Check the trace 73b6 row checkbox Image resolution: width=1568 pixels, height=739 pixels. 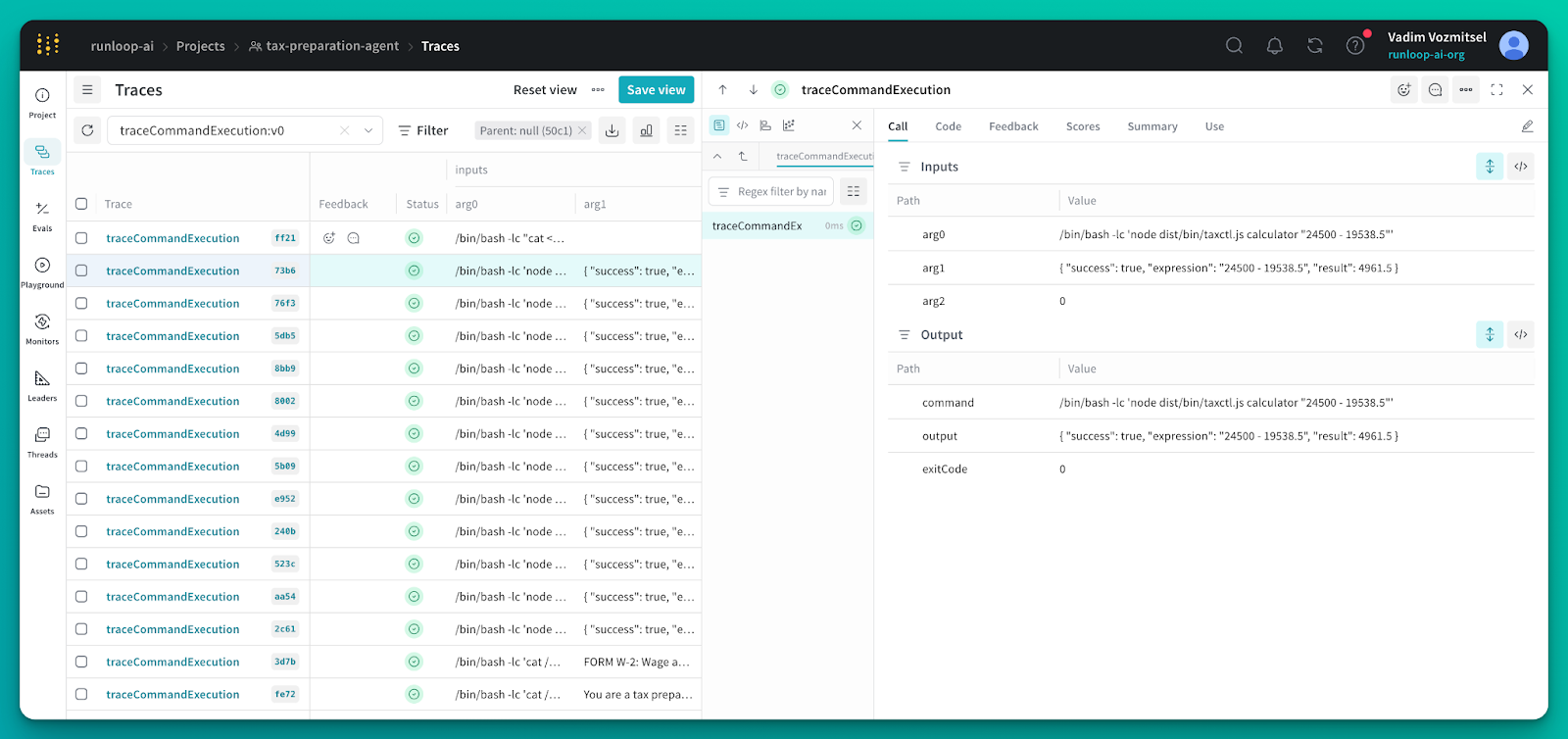[x=81, y=271]
